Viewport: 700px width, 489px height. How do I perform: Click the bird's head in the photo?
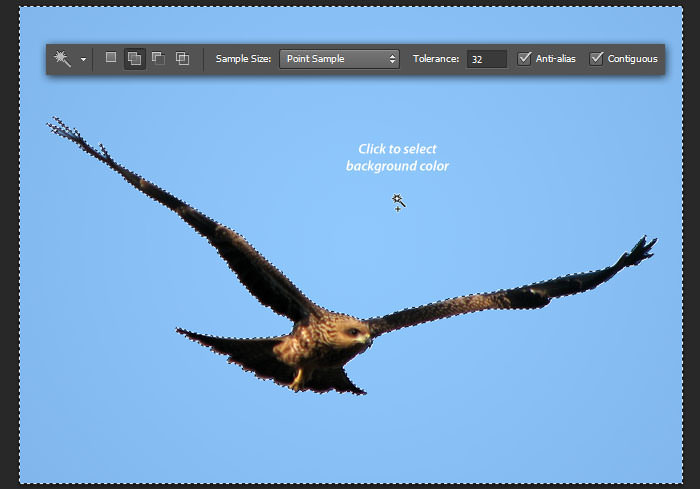tap(353, 332)
